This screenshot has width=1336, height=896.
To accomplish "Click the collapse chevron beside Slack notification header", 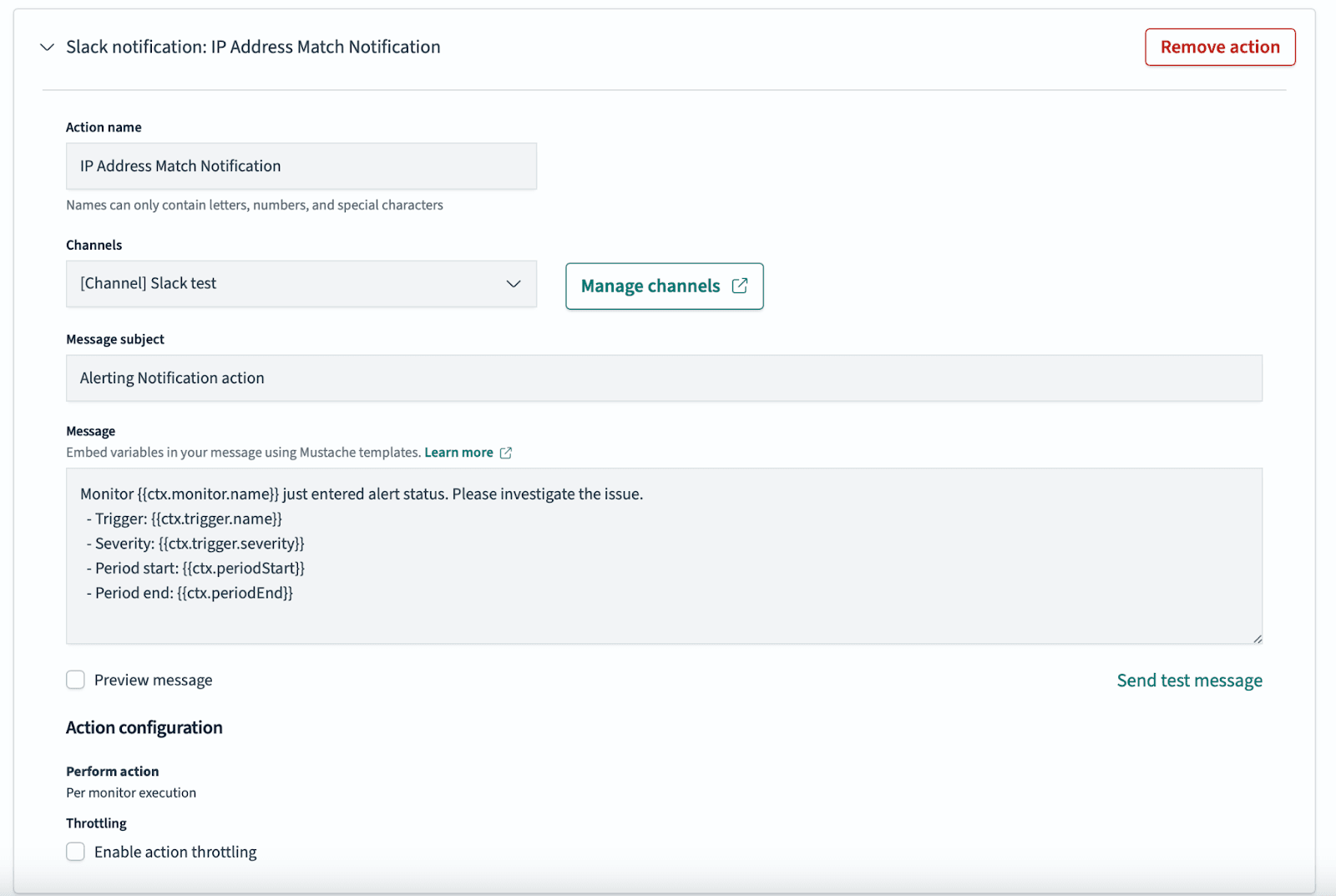I will 47,47.
